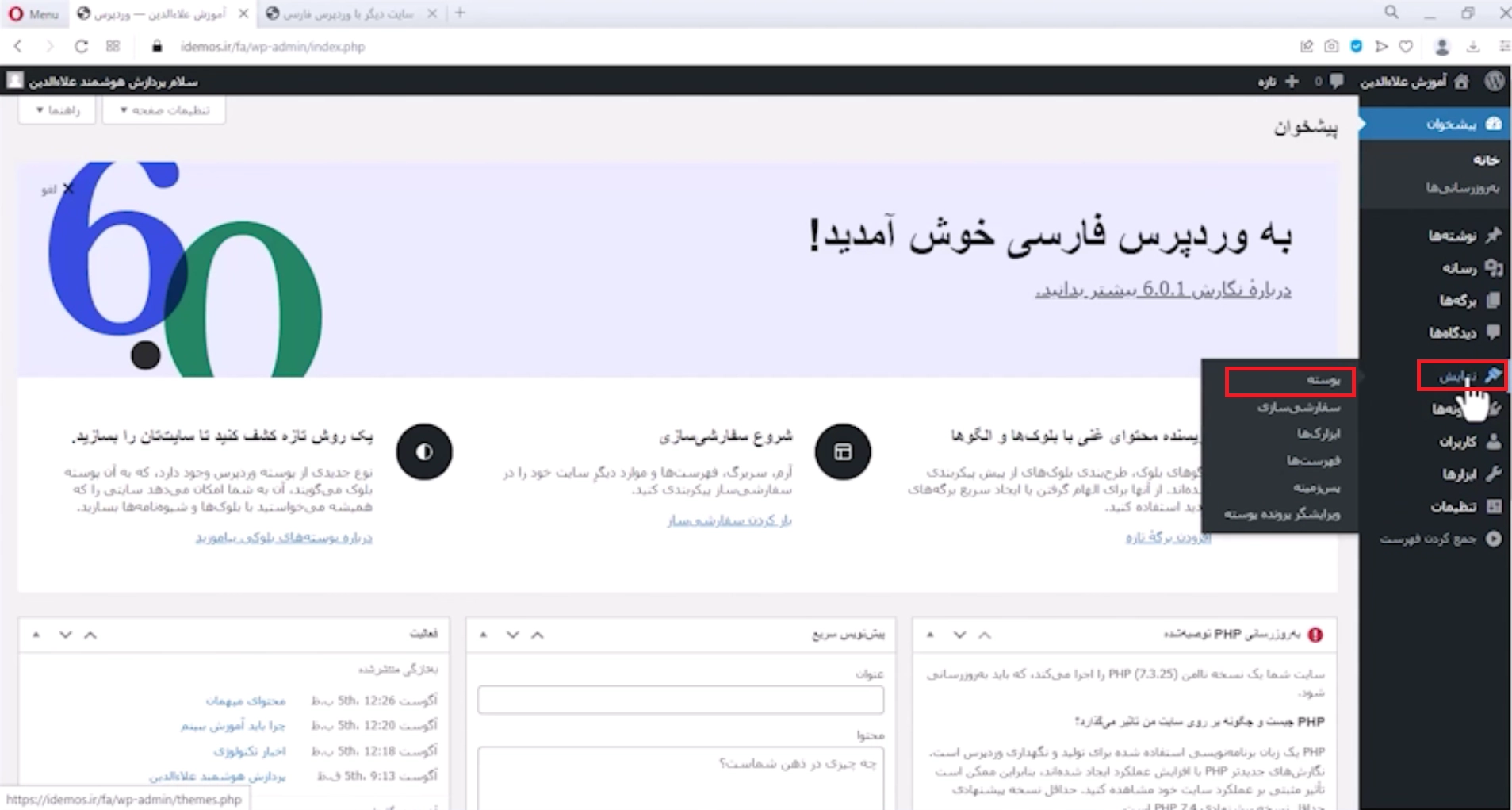Click the محتوا content text area
Viewport: 1512px width, 810px height.
[680, 777]
